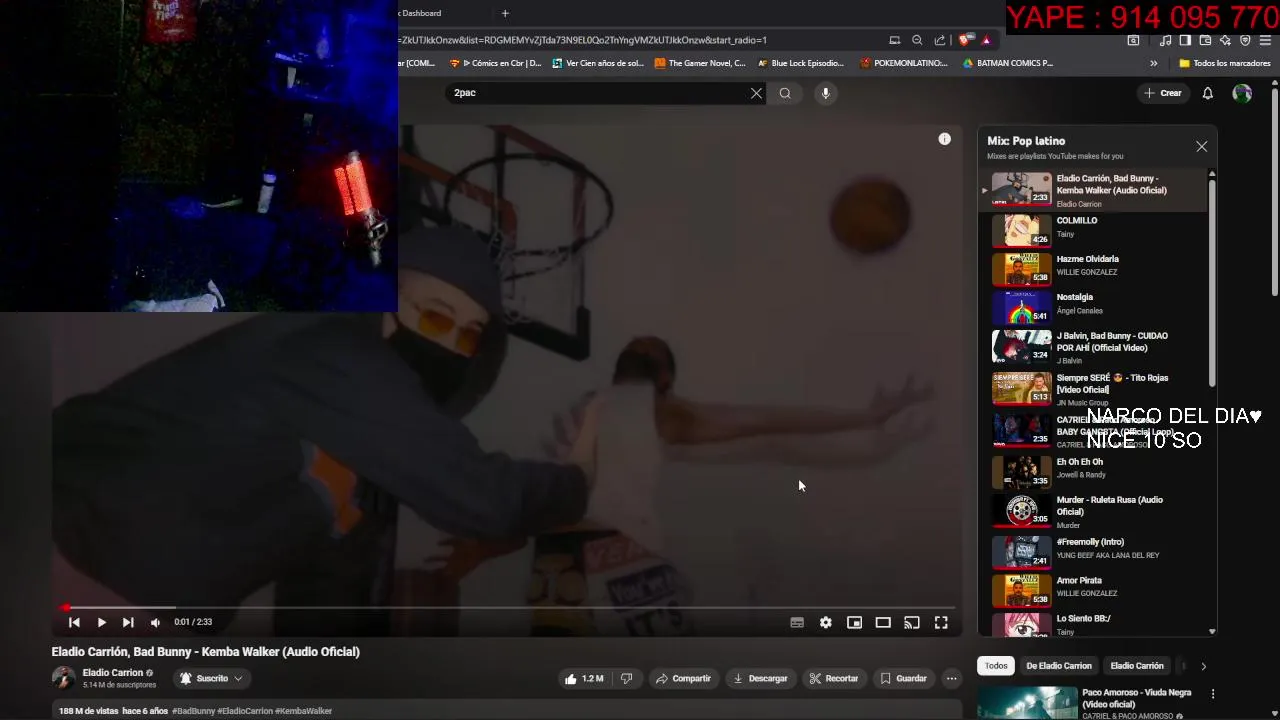
Task: Click the #BadBunny hashtag
Action: click(x=194, y=711)
